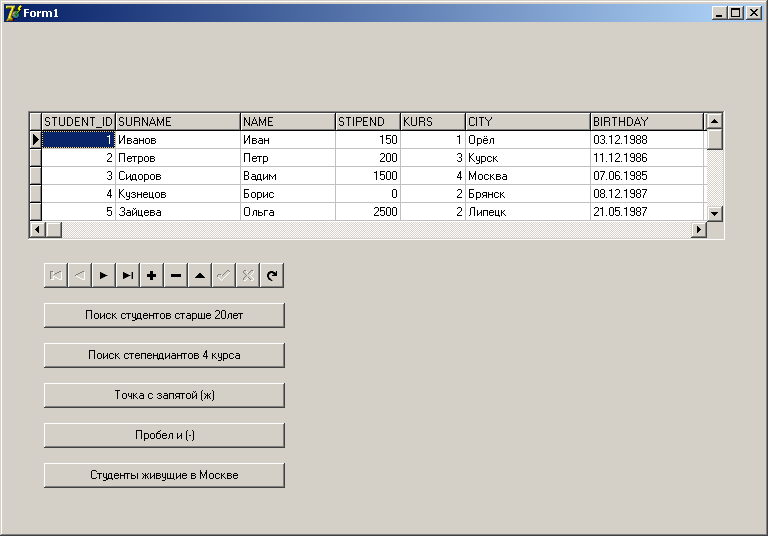The width and height of the screenshot is (768, 536).
Task: Click STIPEND column header
Action: click(x=368, y=122)
